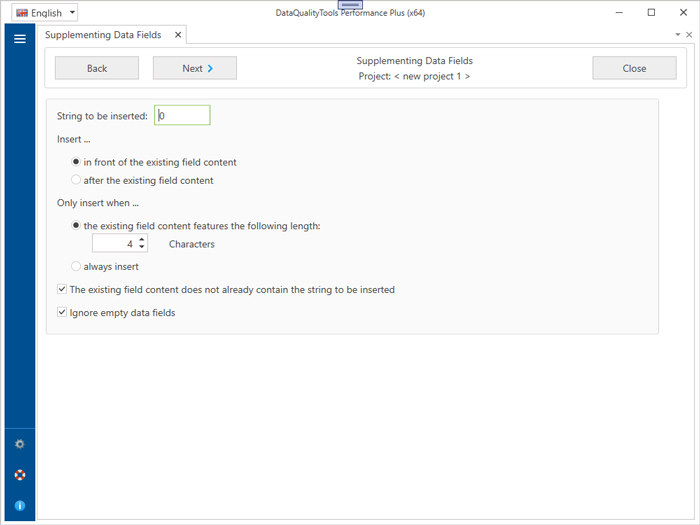
Task: Click the 'Insert ...' label
Action: (x=74, y=139)
